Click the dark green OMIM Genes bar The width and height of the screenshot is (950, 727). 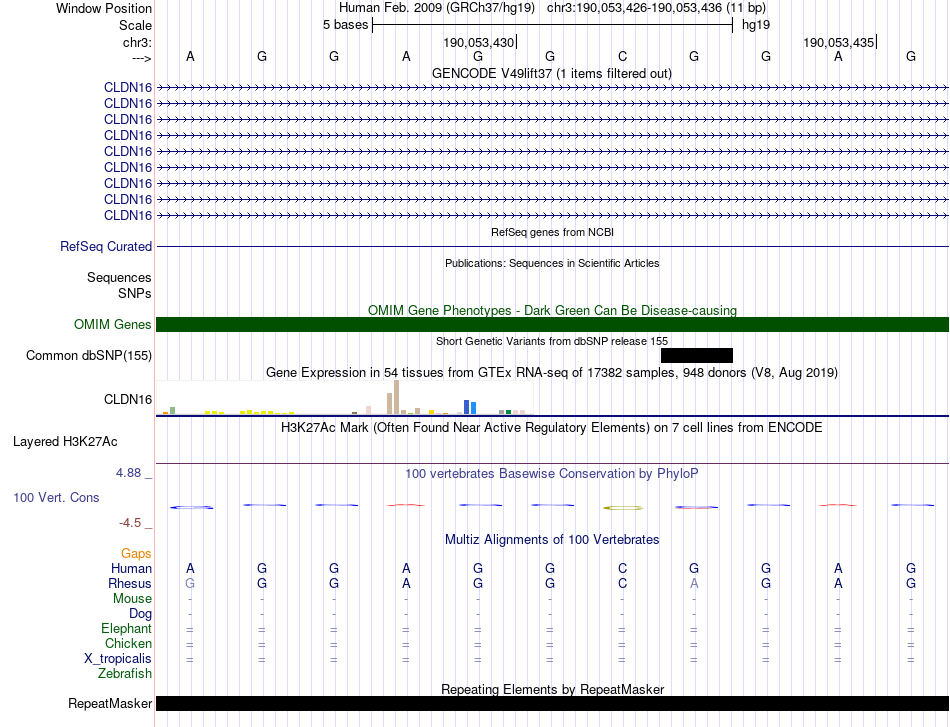(553, 325)
